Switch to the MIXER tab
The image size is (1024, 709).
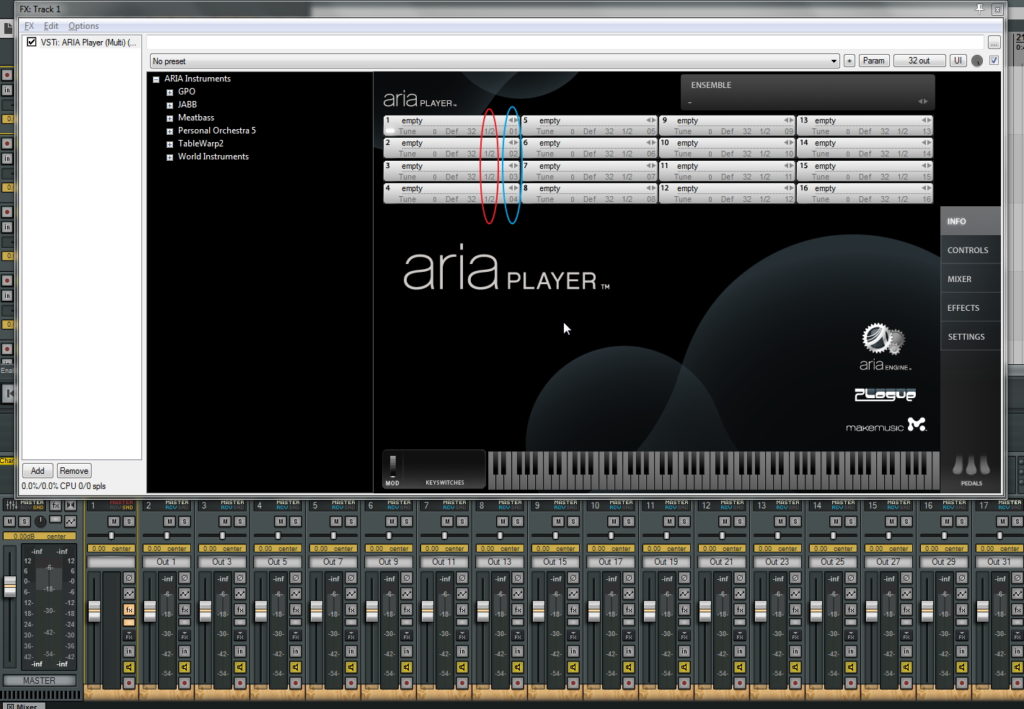pos(959,280)
